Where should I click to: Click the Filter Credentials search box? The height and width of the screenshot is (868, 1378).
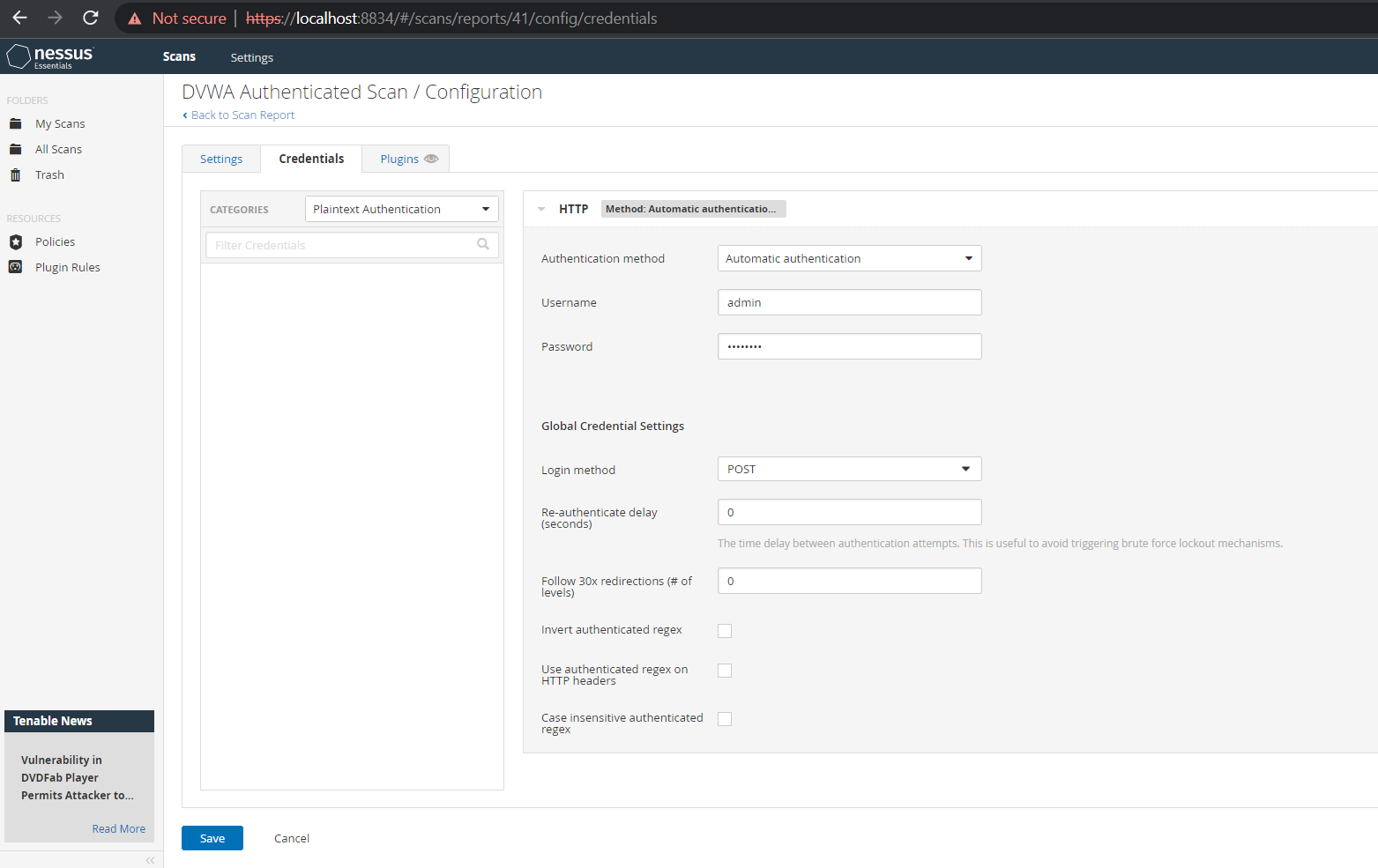[x=352, y=245]
